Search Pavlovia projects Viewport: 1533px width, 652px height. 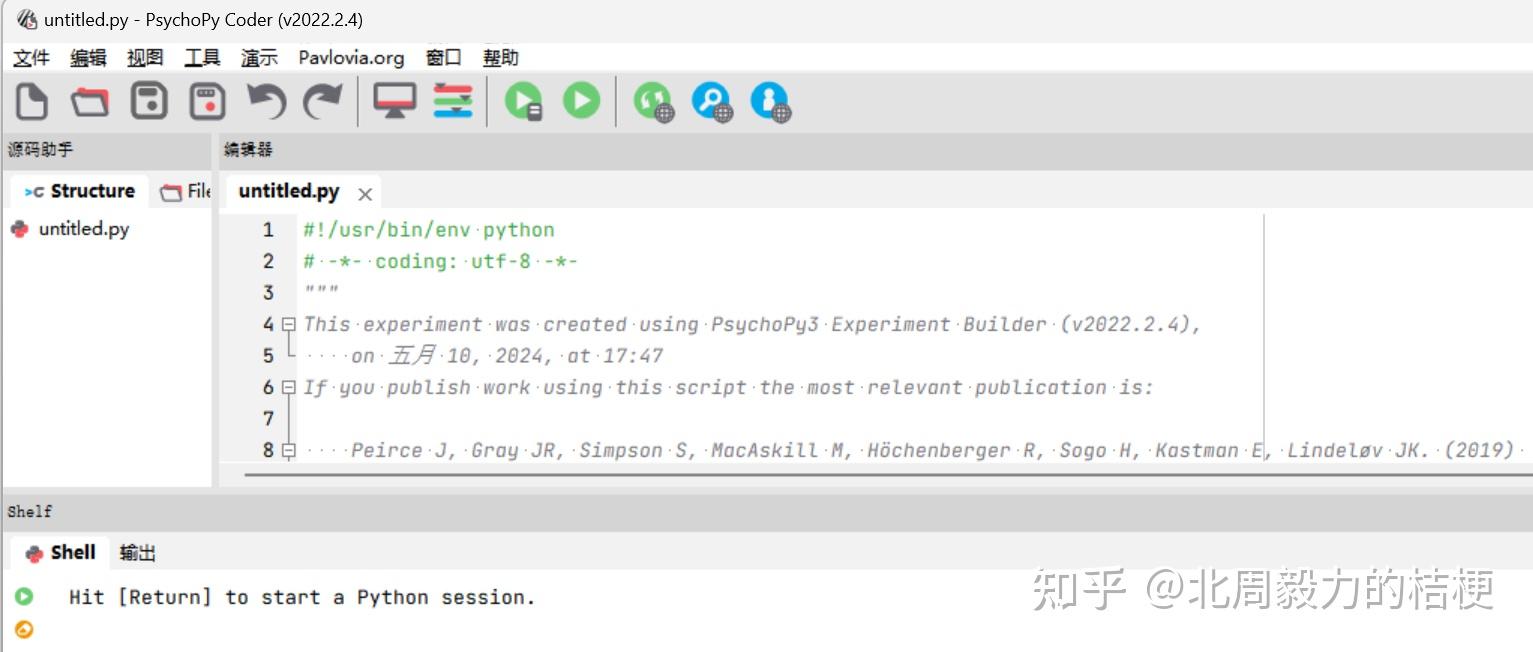(711, 100)
